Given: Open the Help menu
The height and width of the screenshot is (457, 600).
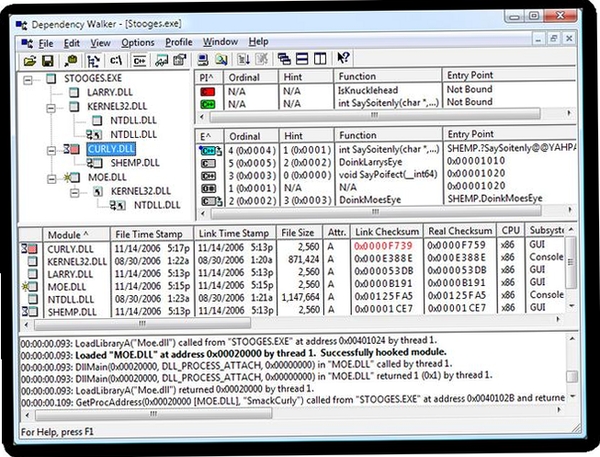Looking at the screenshot, I should (x=258, y=41).
